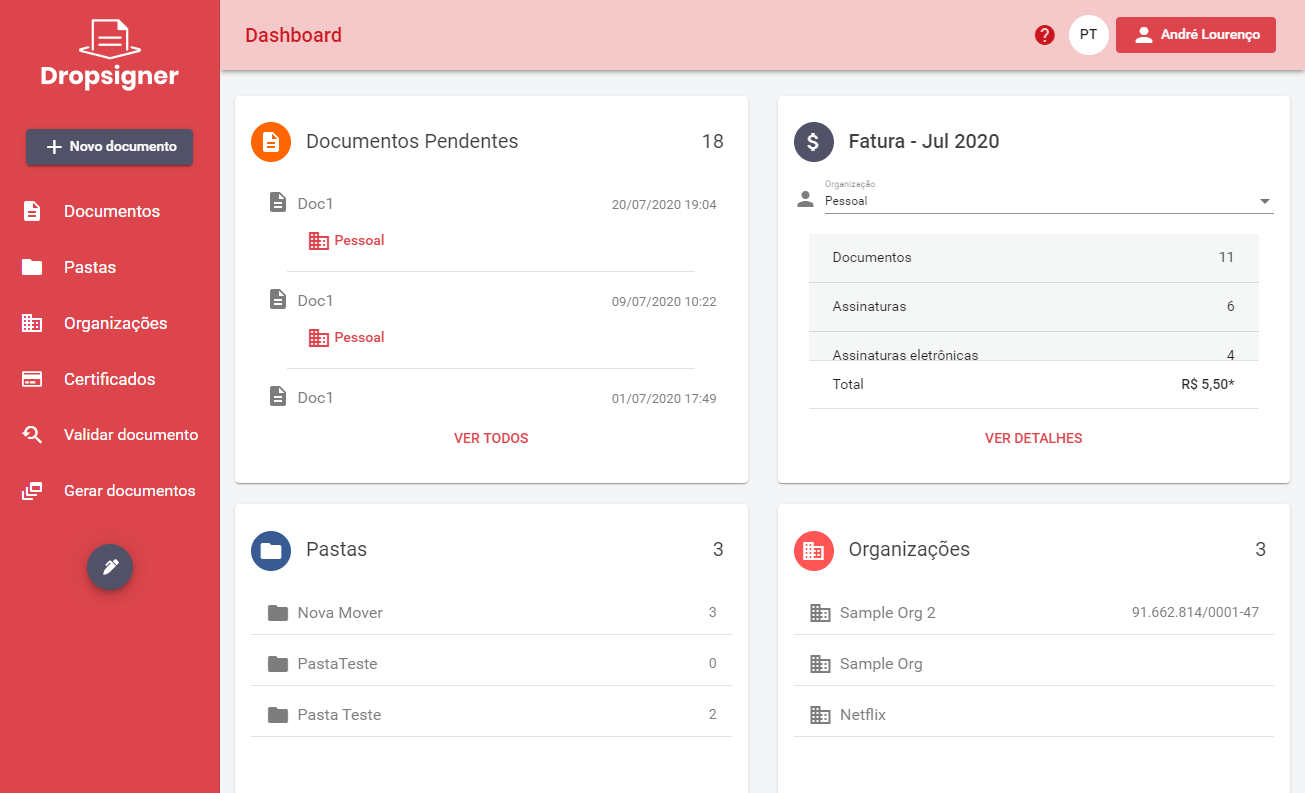The height and width of the screenshot is (793, 1305).
Task: Click the VER TODOS link
Action: pos(491,438)
